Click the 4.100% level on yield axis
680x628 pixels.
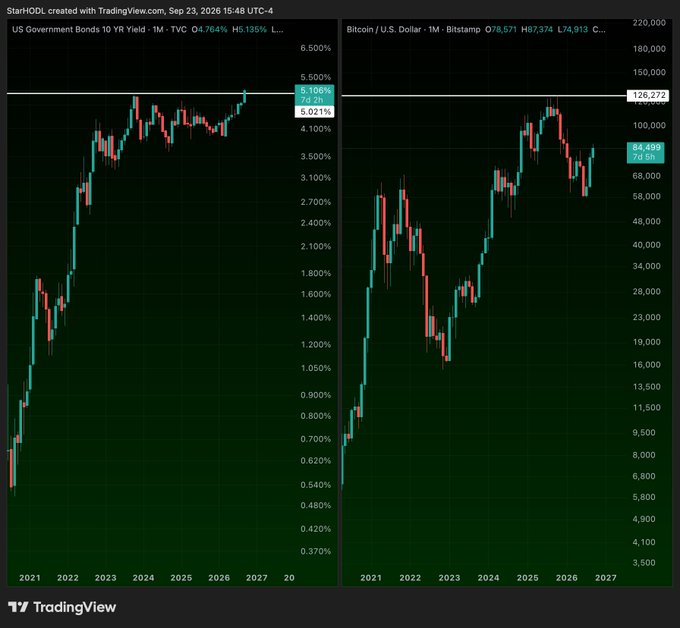(x=316, y=129)
